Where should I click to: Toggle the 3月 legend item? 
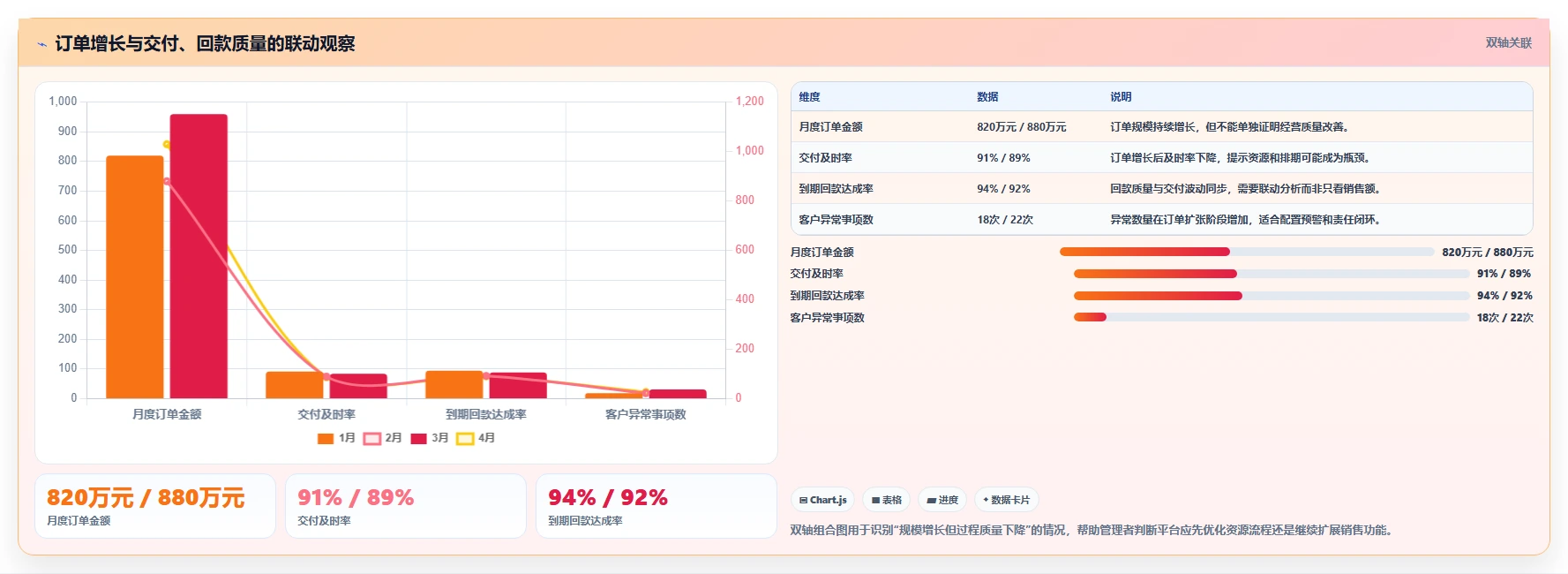point(430,438)
